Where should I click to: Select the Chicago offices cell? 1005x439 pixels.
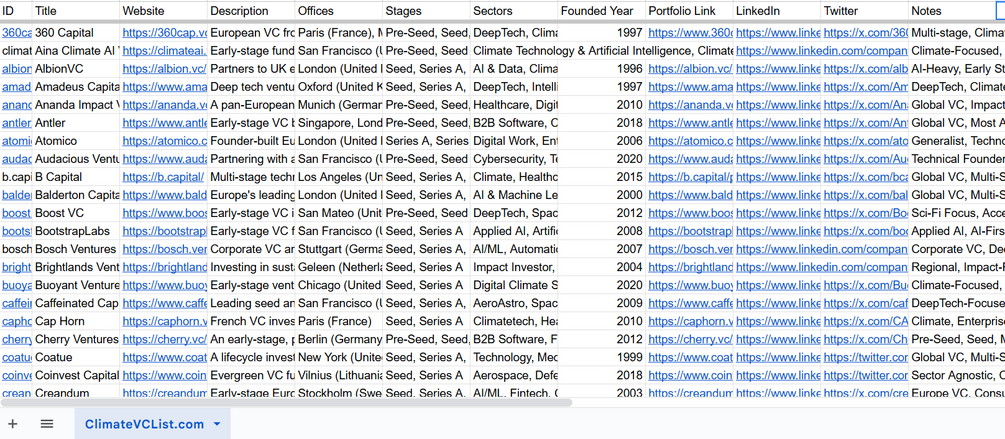(338, 285)
